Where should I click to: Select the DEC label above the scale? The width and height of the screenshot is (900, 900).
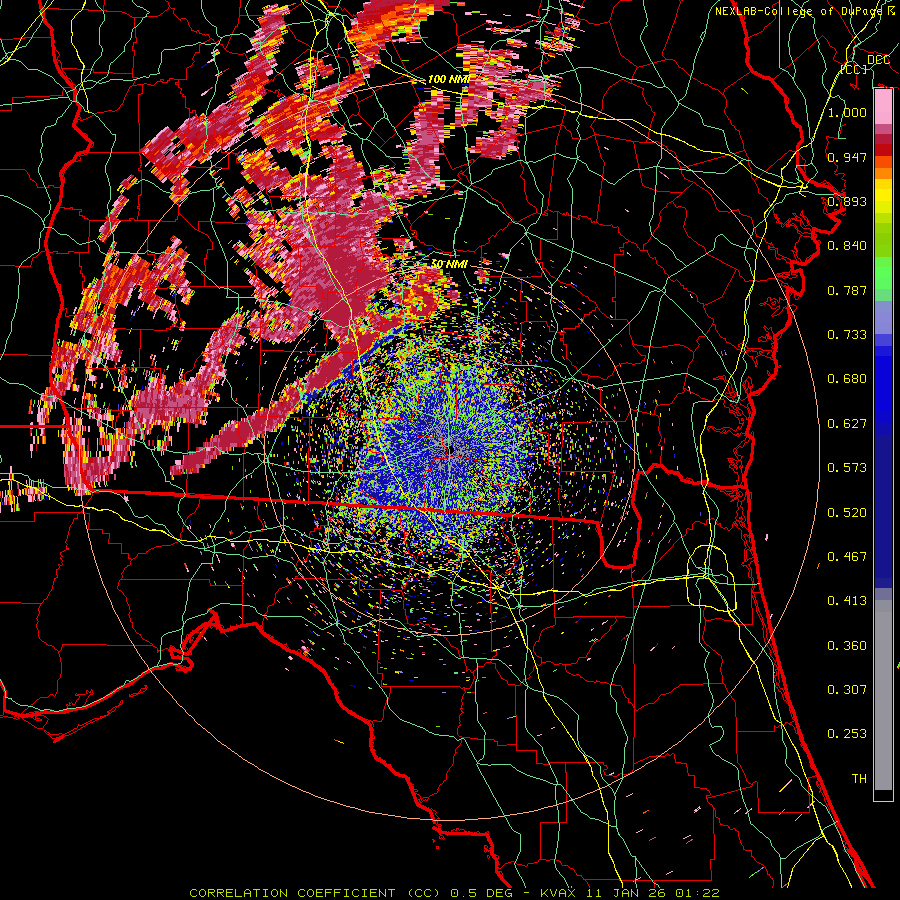point(878,60)
